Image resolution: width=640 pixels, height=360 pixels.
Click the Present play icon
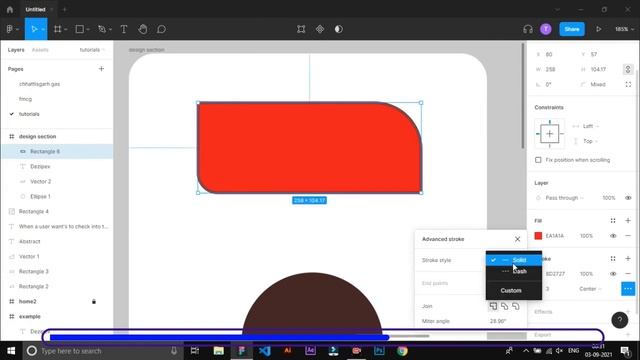[x=598, y=29]
